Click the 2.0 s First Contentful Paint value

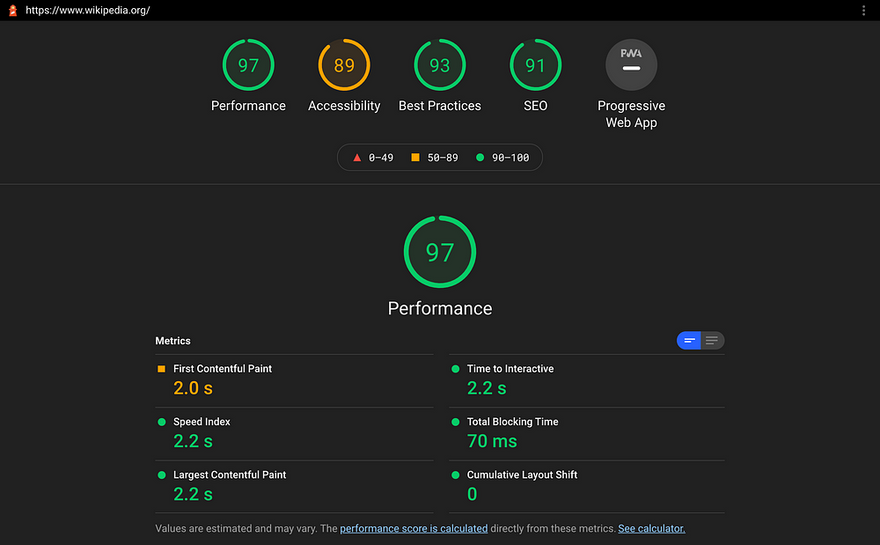click(x=193, y=388)
